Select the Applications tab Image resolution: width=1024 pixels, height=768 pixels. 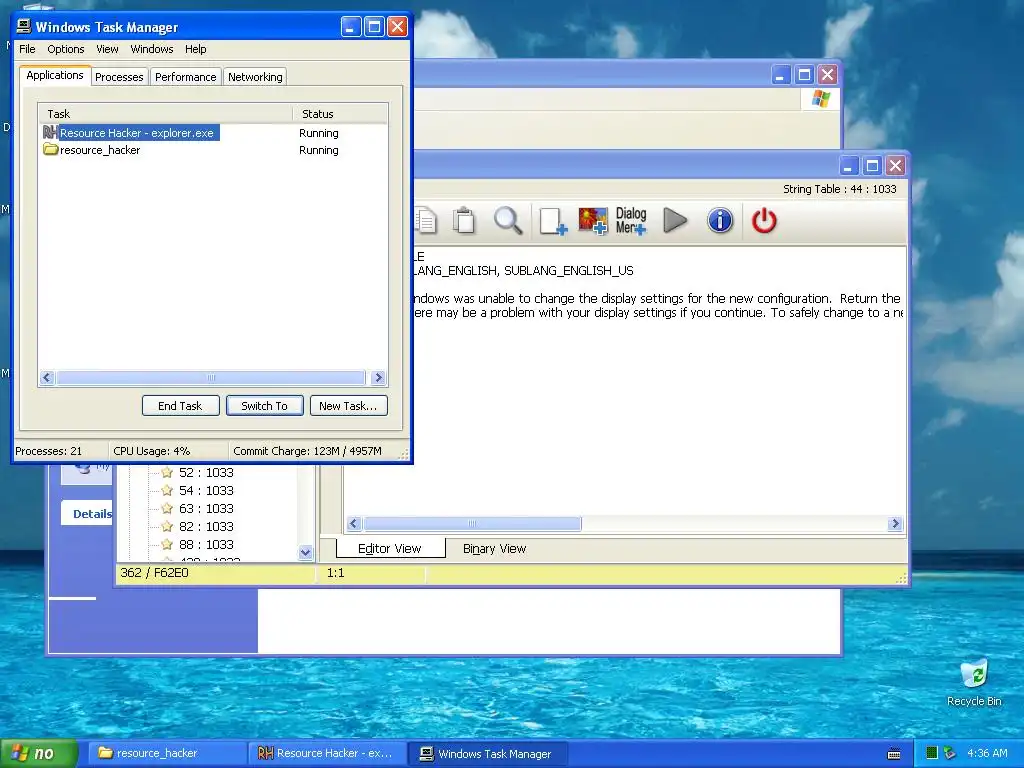tap(55, 75)
